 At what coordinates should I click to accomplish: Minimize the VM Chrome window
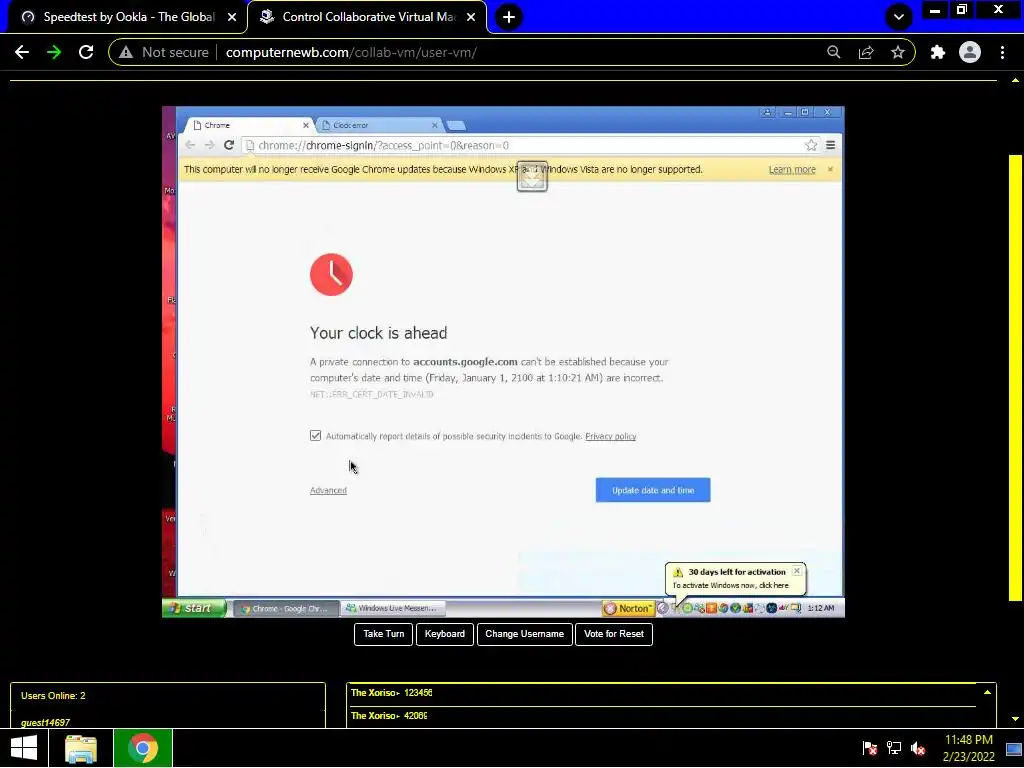[788, 112]
